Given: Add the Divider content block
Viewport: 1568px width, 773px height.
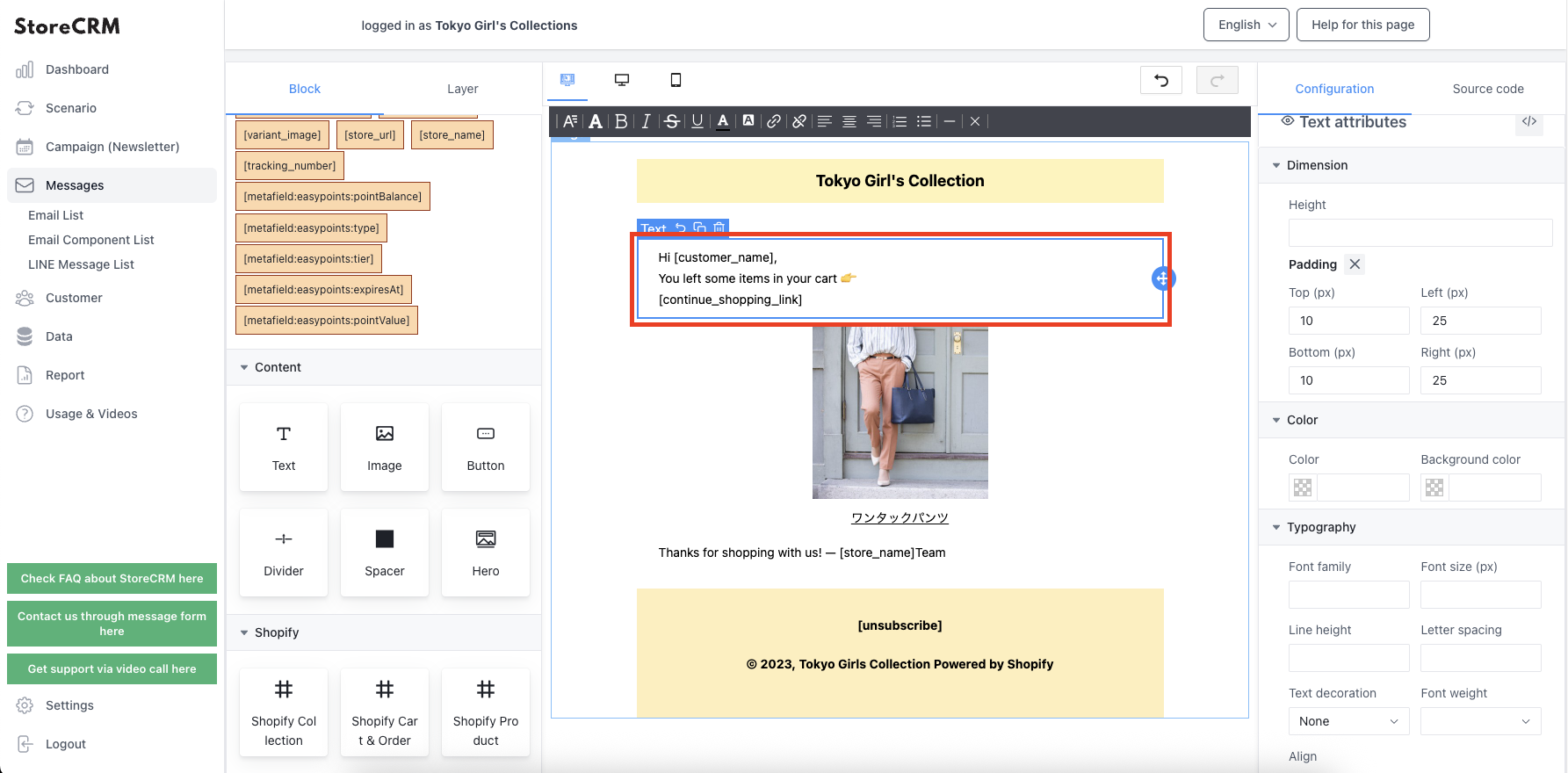Looking at the screenshot, I should coord(284,553).
